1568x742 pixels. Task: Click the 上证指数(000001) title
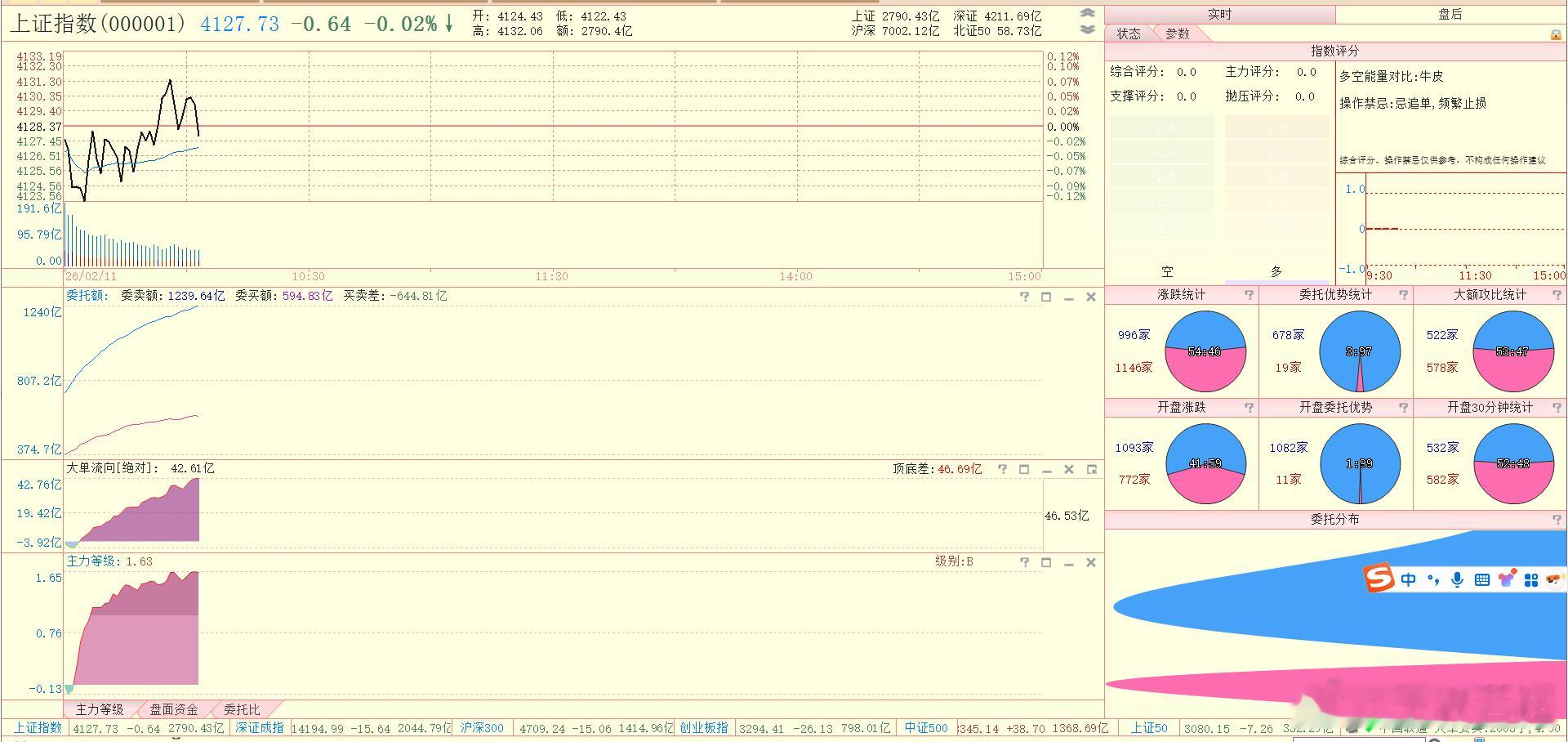(99, 24)
